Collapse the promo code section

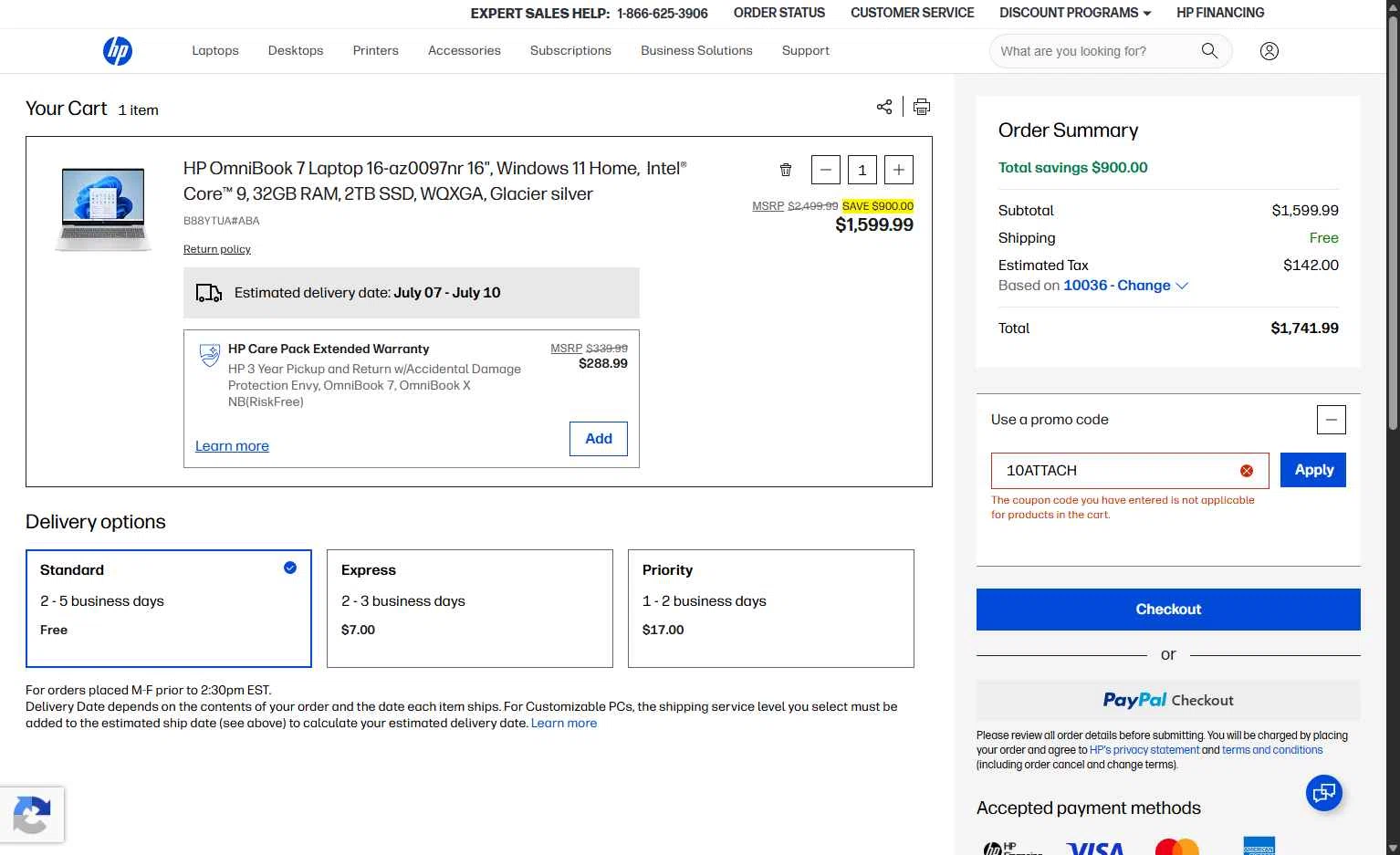1332,420
